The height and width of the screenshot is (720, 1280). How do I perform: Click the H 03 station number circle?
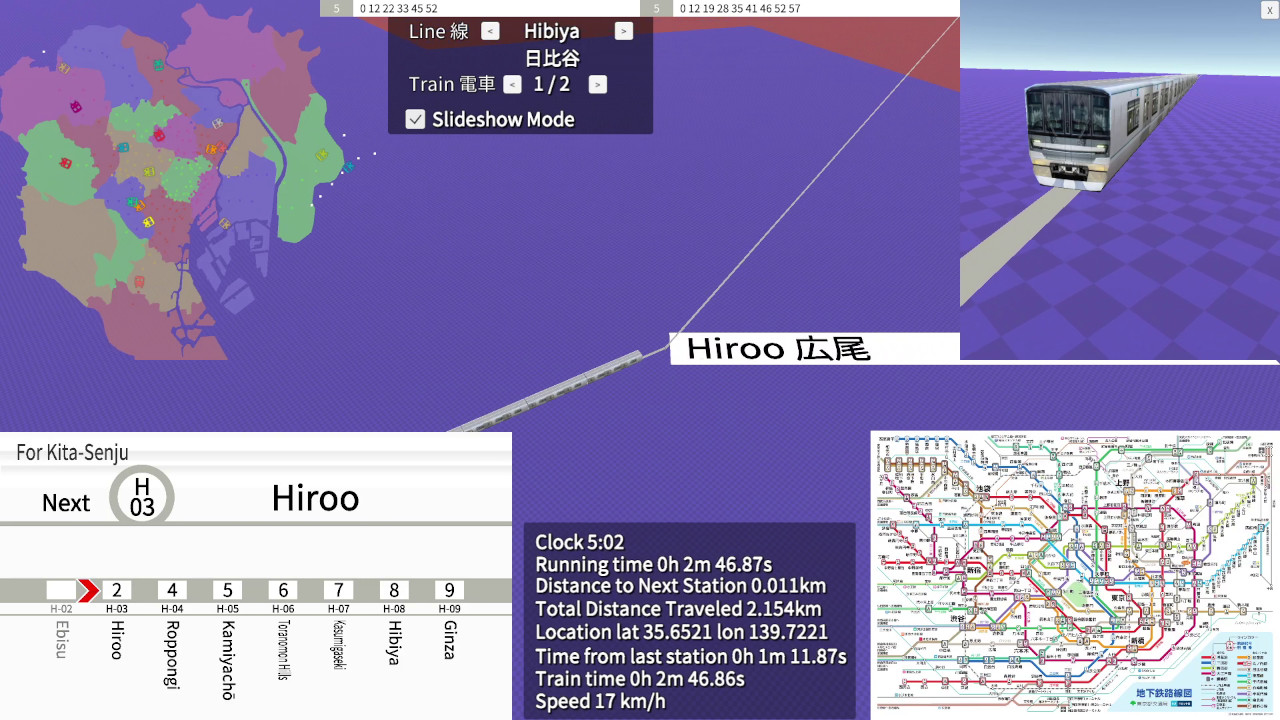tap(142, 497)
